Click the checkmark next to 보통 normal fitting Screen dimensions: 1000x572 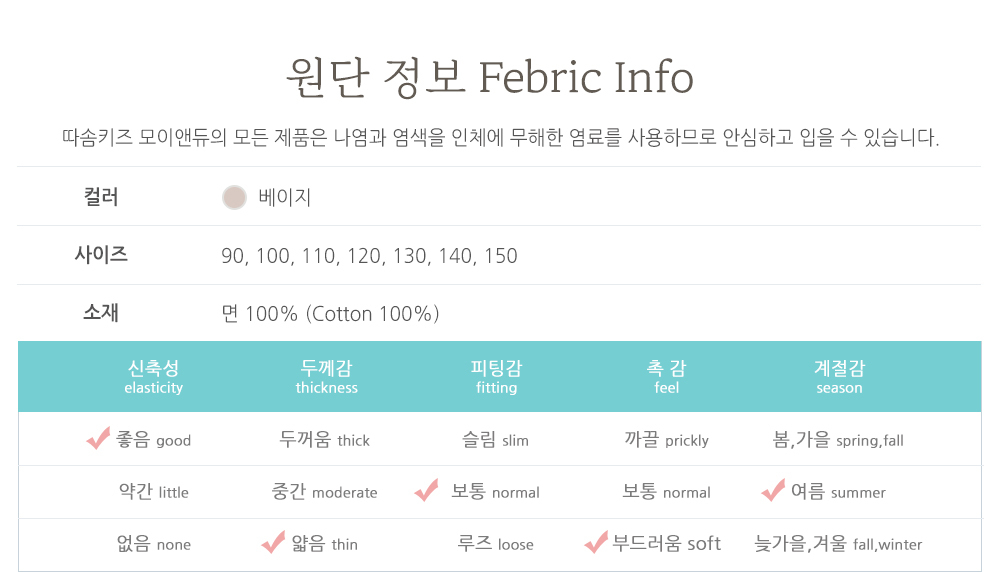[426, 490]
